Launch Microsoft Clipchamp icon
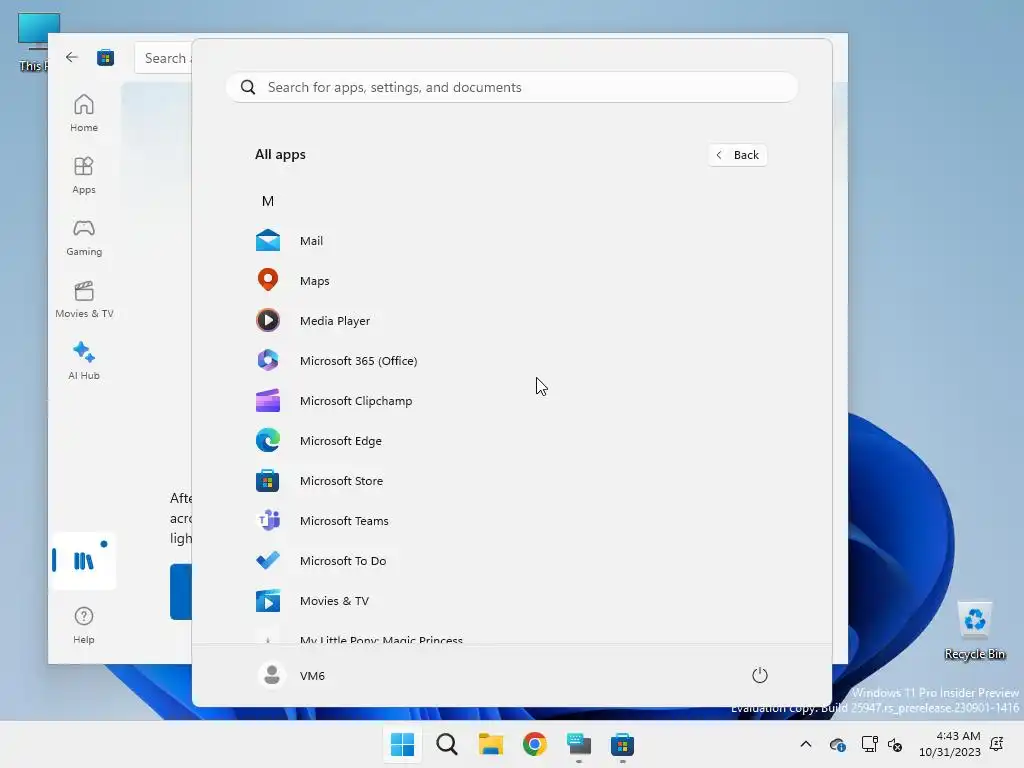1024x768 pixels. [268, 401]
